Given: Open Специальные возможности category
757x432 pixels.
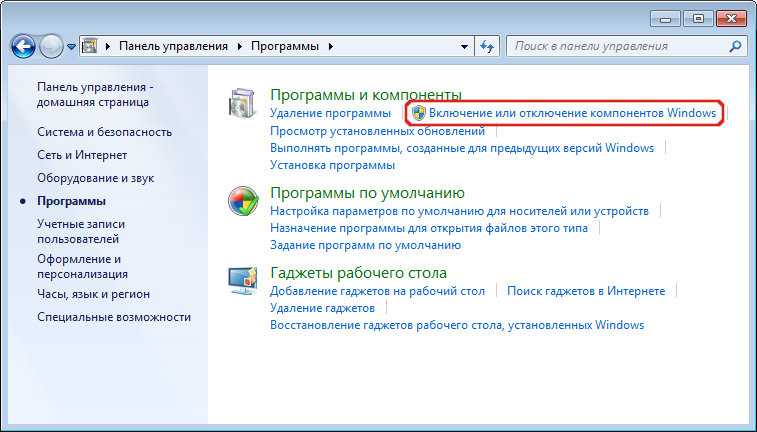Looking at the screenshot, I should click(x=114, y=317).
